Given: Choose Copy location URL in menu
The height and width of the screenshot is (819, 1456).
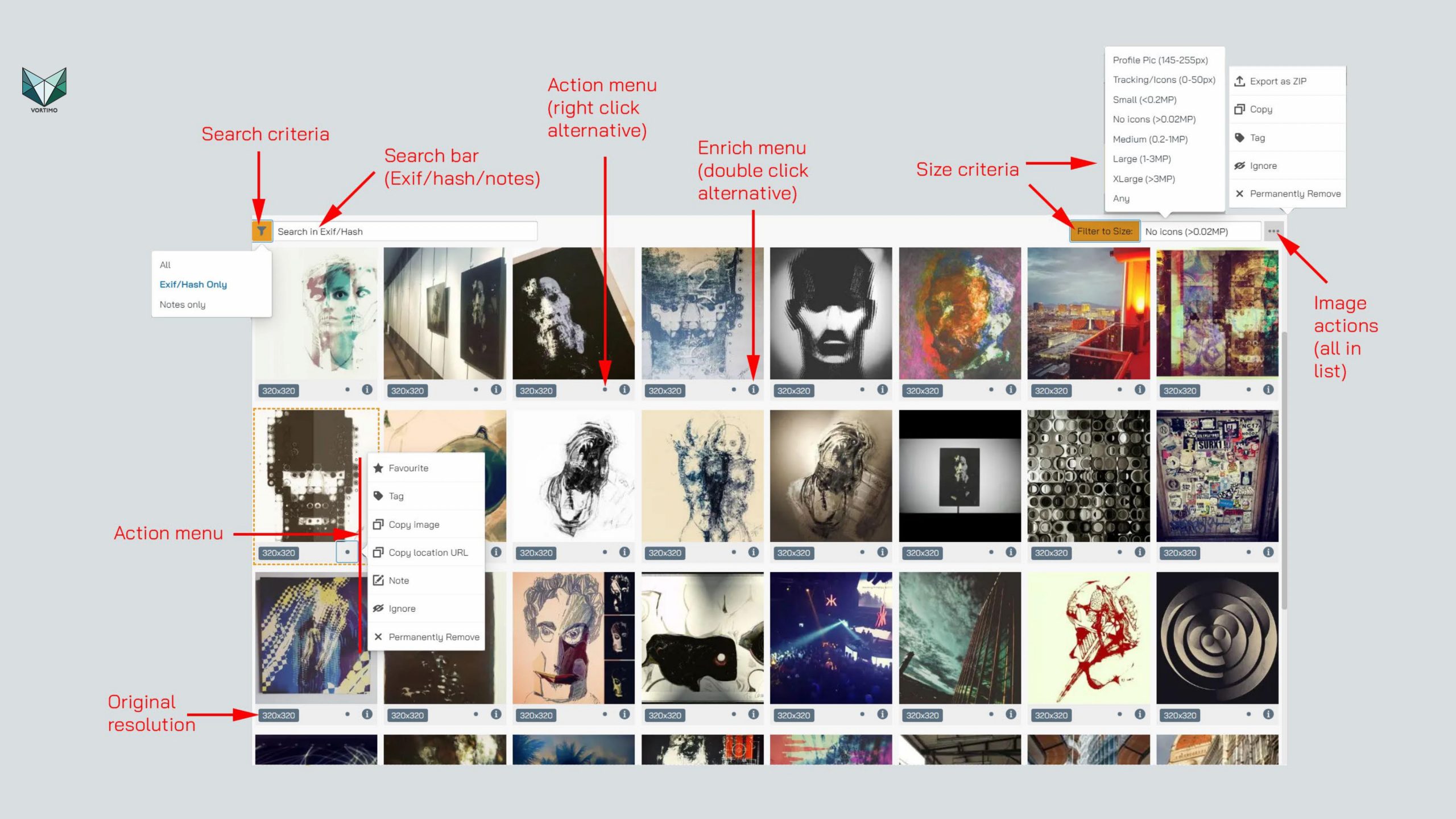Looking at the screenshot, I should tap(427, 552).
